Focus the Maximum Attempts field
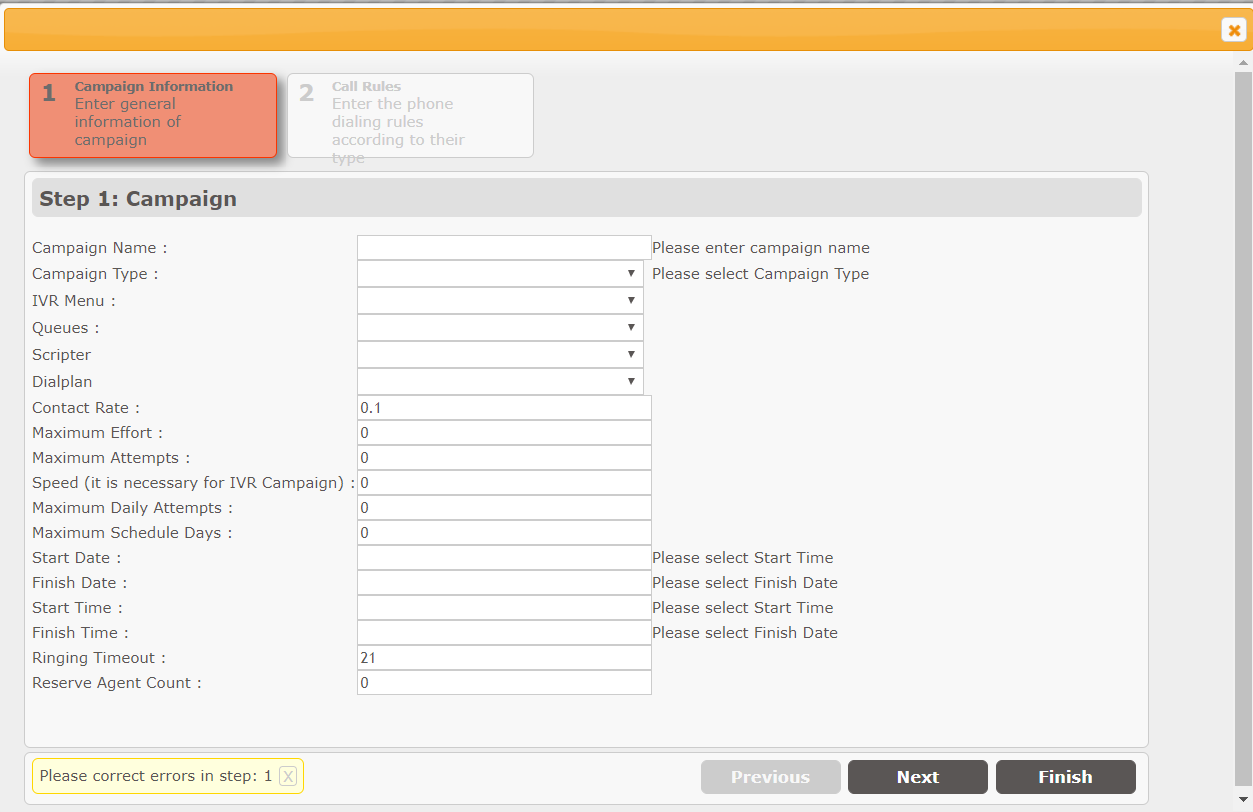 pyautogui.click(x=504, y=458)
